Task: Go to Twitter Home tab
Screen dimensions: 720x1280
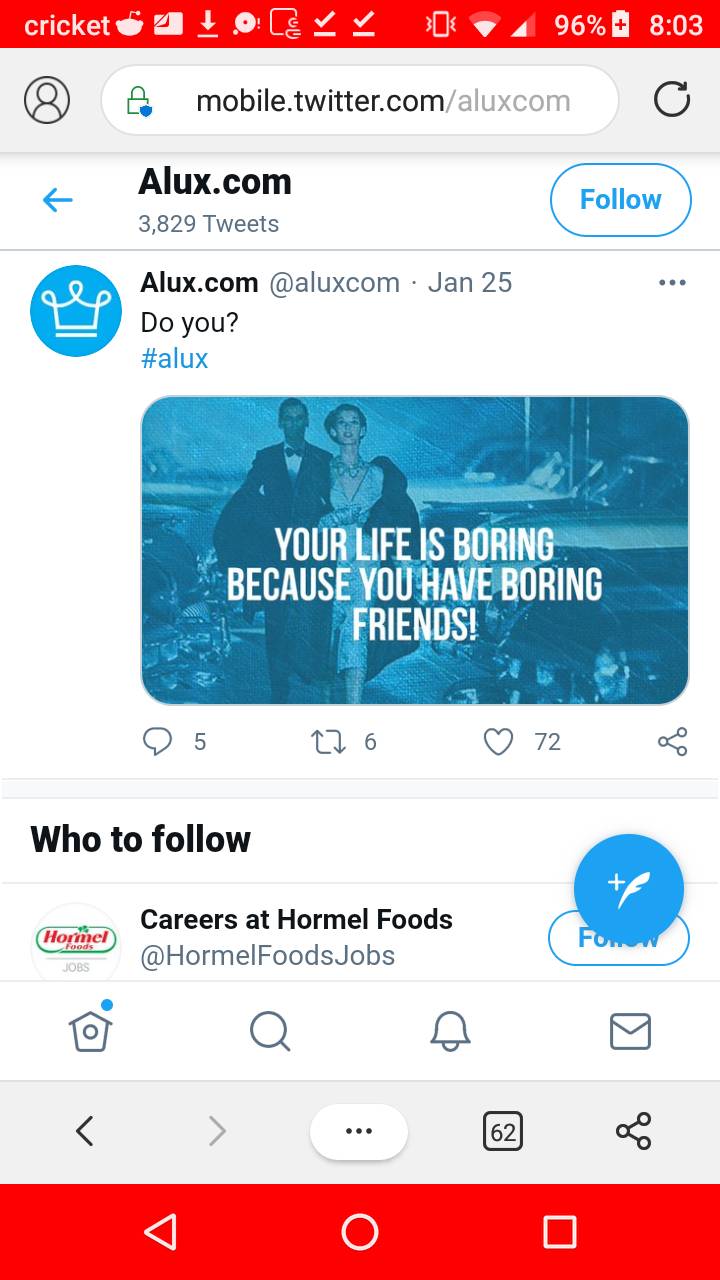Action: (x=90, y=1030)
